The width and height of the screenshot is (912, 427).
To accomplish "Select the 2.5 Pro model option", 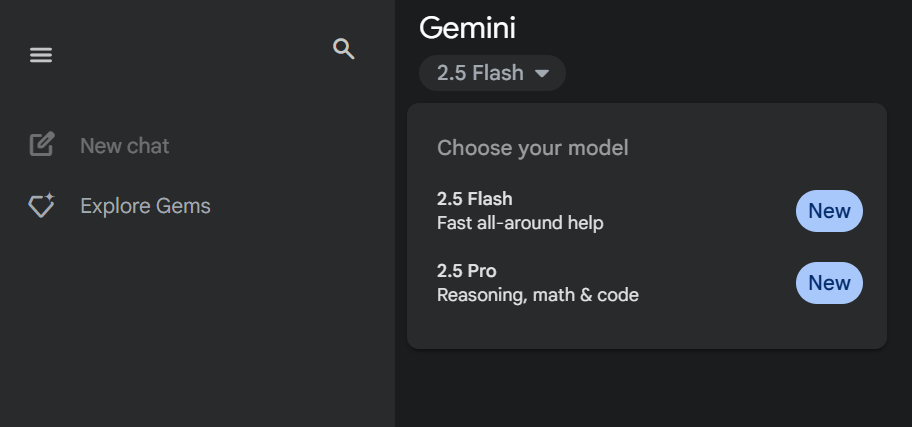I will tap(647, 283).
